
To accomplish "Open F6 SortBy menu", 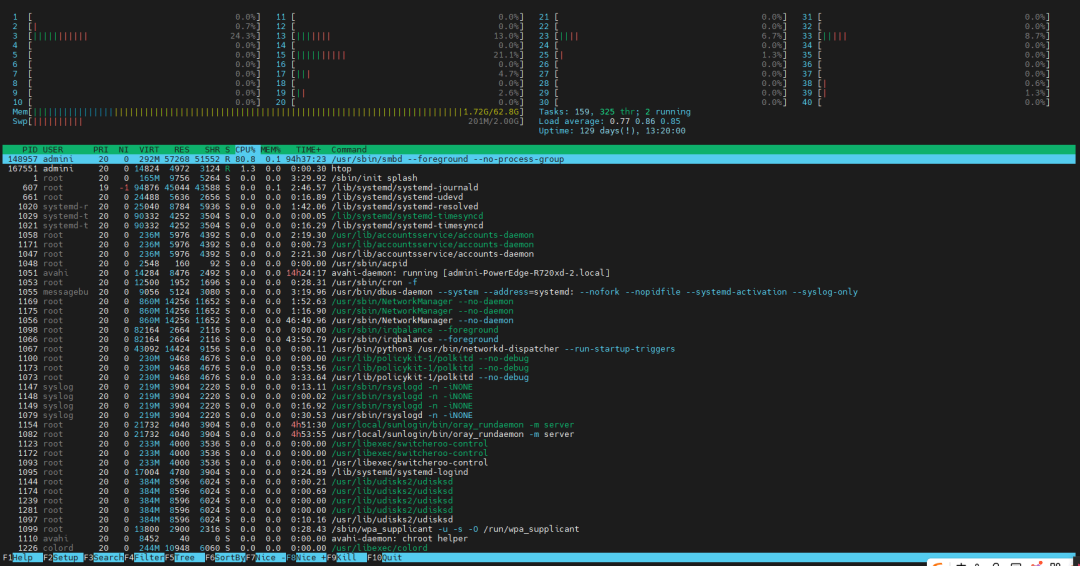I will (225, 558).
